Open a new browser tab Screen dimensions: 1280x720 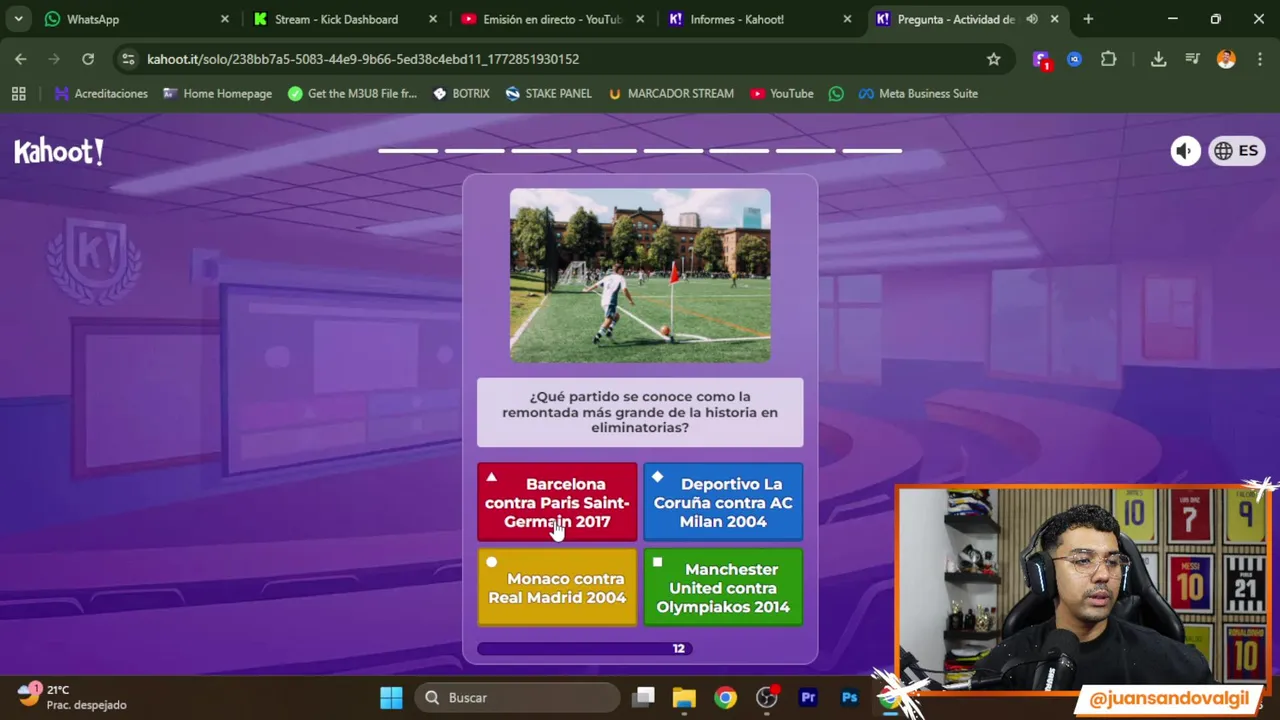(1088, 19)
